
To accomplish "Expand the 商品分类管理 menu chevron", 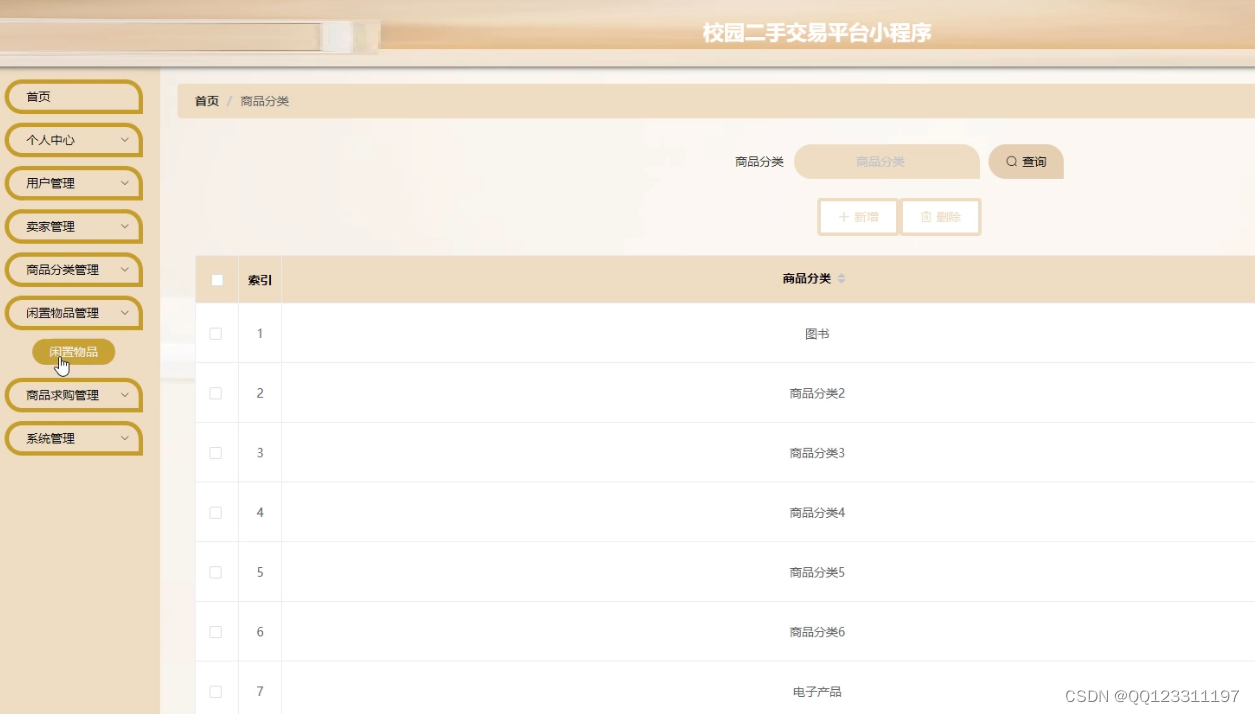I will [125, 269].
